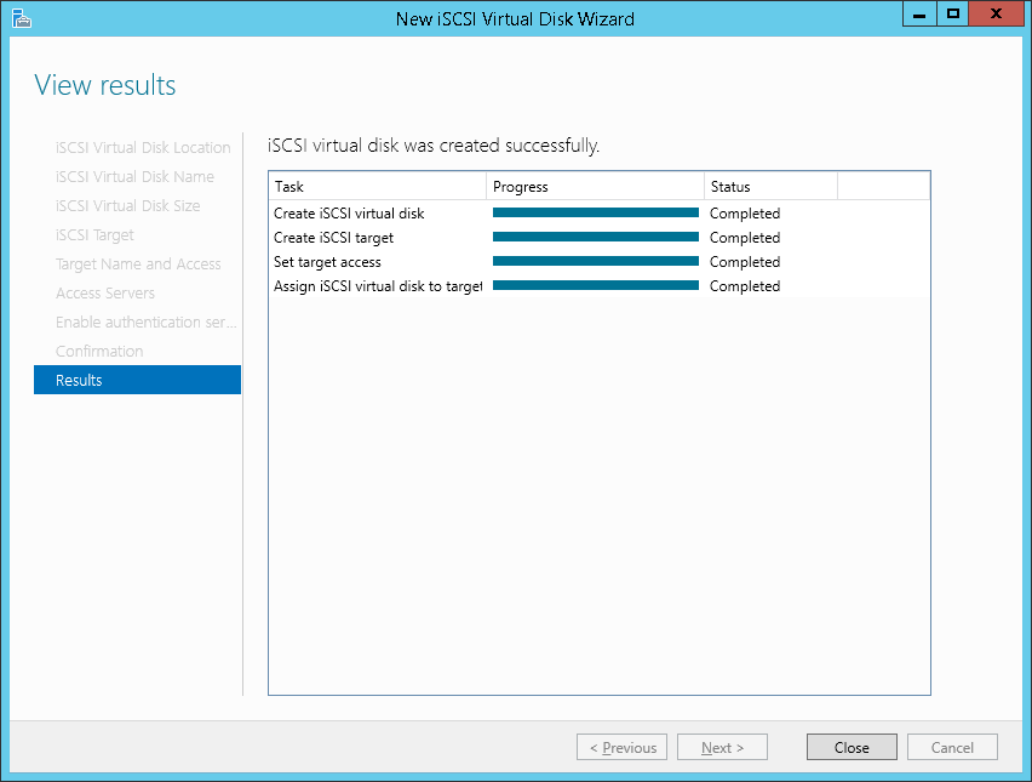Click the Next button
The height and width of the screenshot is (782, 1032).
722,747
